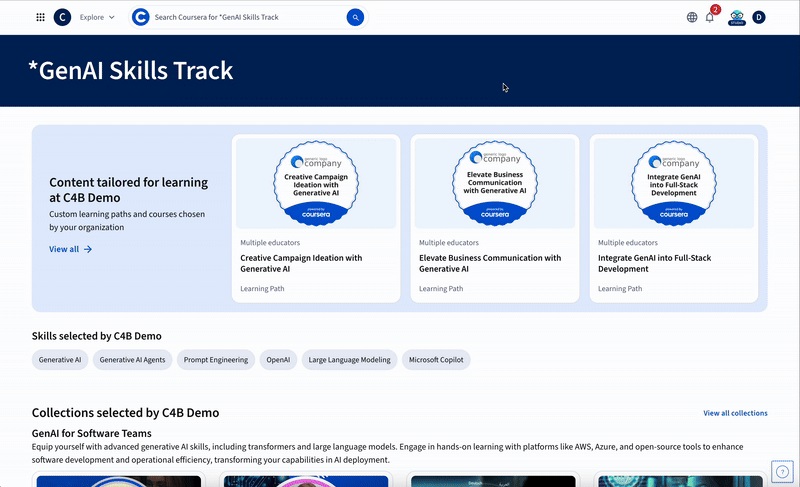800x487 pixels.
Task: Select the Generative AI Agents skill chip
Action: point(132,360)
